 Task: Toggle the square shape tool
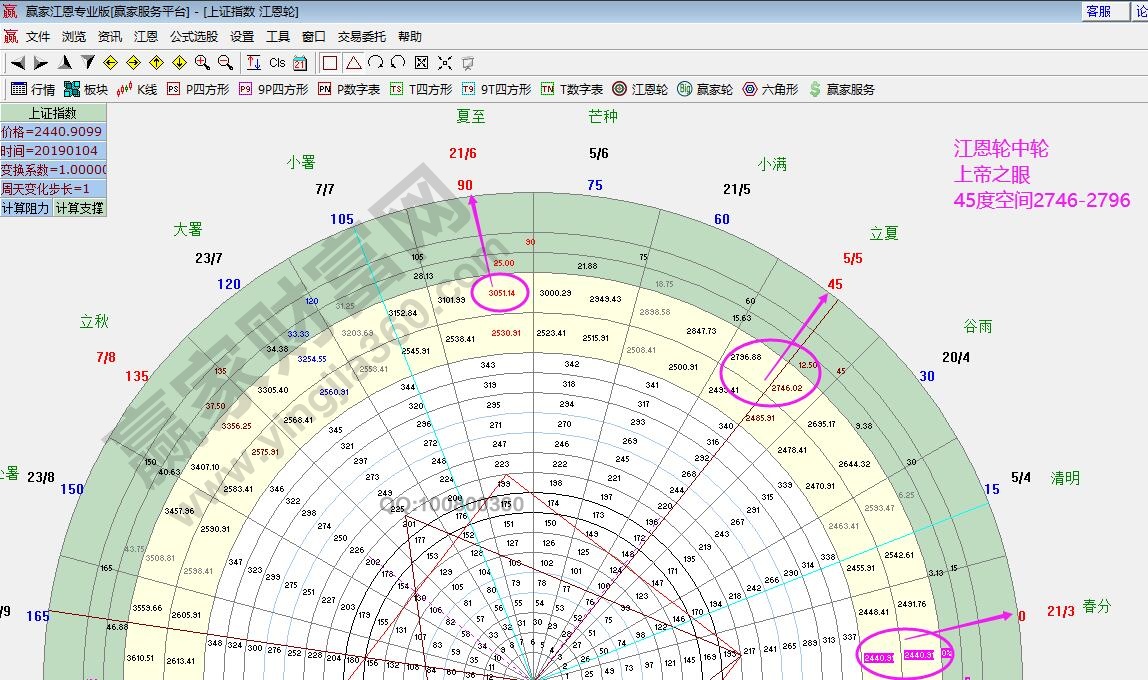pos(329,62)
